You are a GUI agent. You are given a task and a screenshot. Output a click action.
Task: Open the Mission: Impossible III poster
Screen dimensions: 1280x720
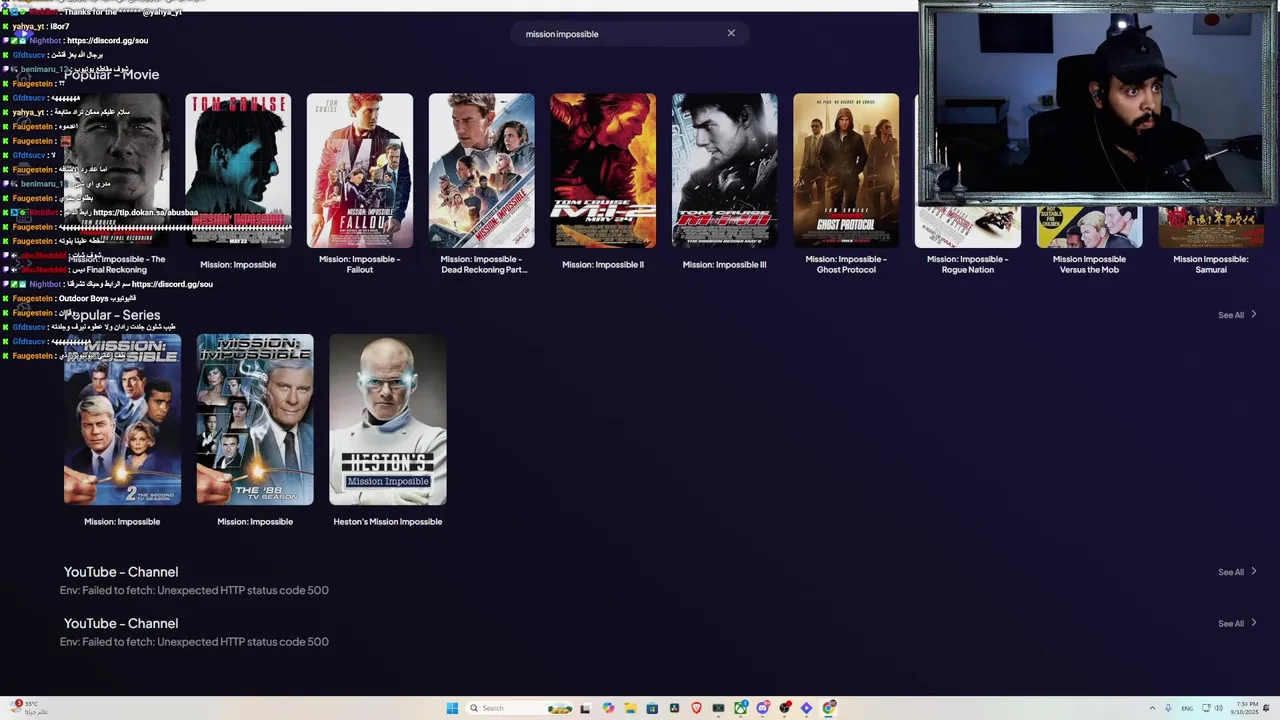click(724, 170)
